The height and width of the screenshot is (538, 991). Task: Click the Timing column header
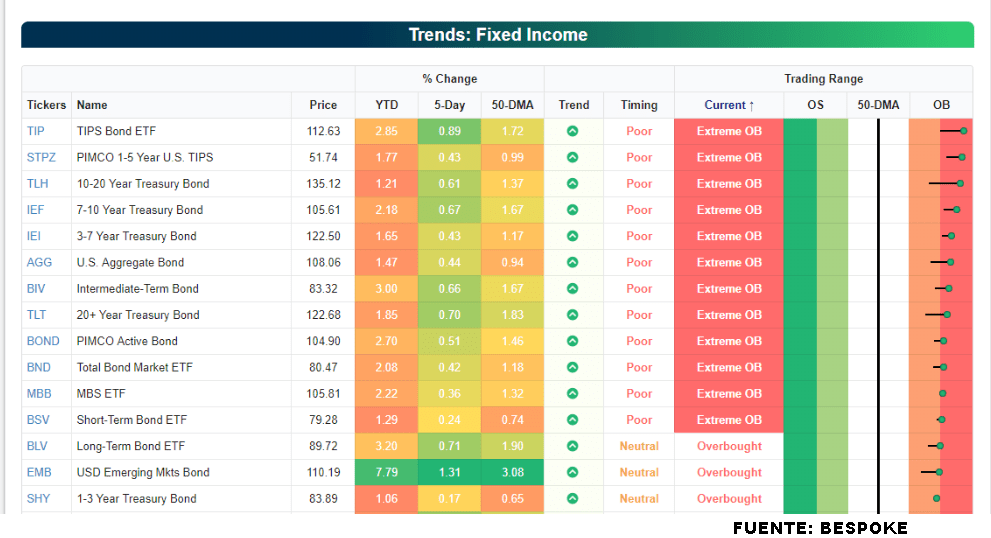[639, 105]
